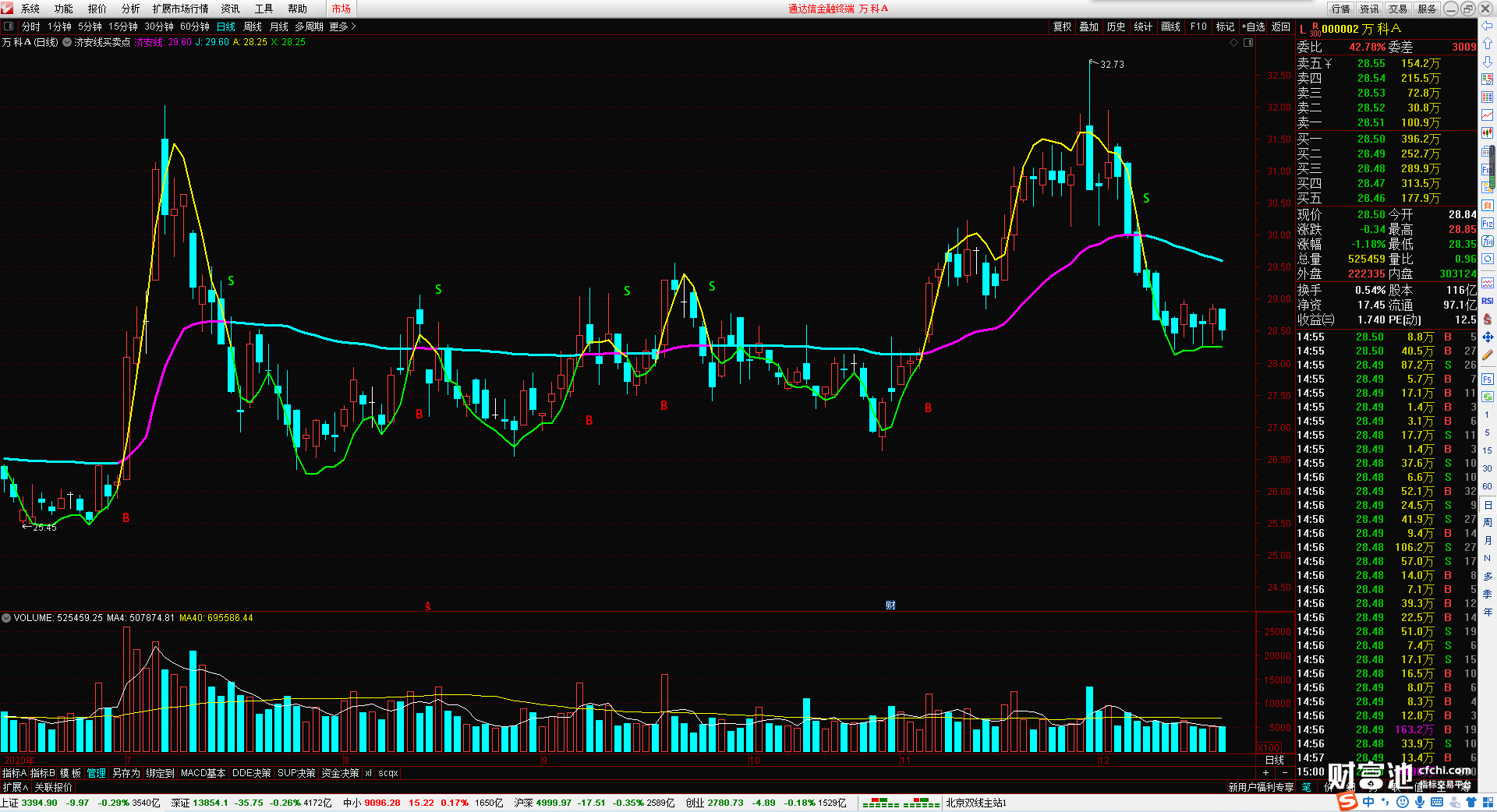The width and height of the screenshot is (1497, 812).
Task: Click the red dollar-sign icon in sidebar
Action: [x=1487, y=319]
